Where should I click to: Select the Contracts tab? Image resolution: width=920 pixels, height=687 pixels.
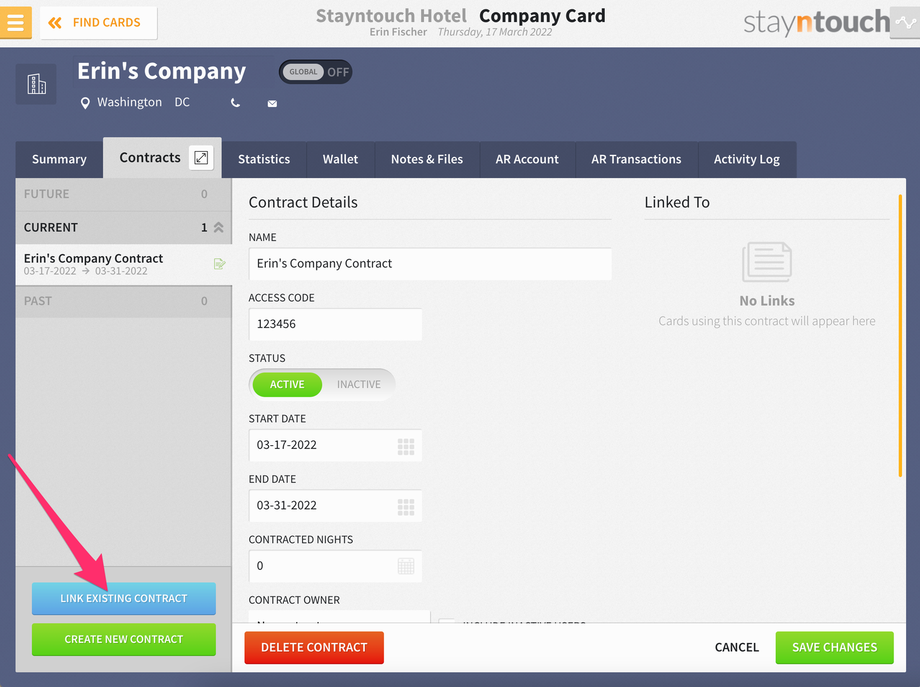pyautogui.click(x=150, y=157)
